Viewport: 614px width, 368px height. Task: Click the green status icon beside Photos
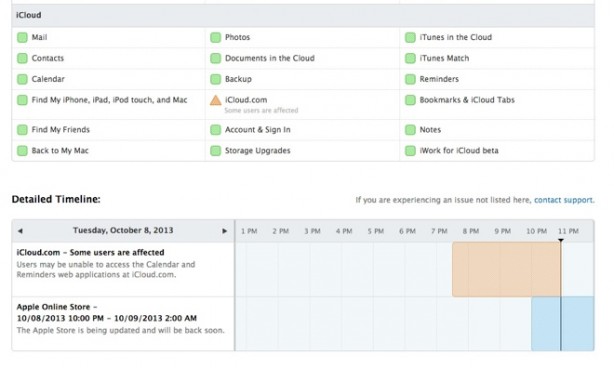215,38
